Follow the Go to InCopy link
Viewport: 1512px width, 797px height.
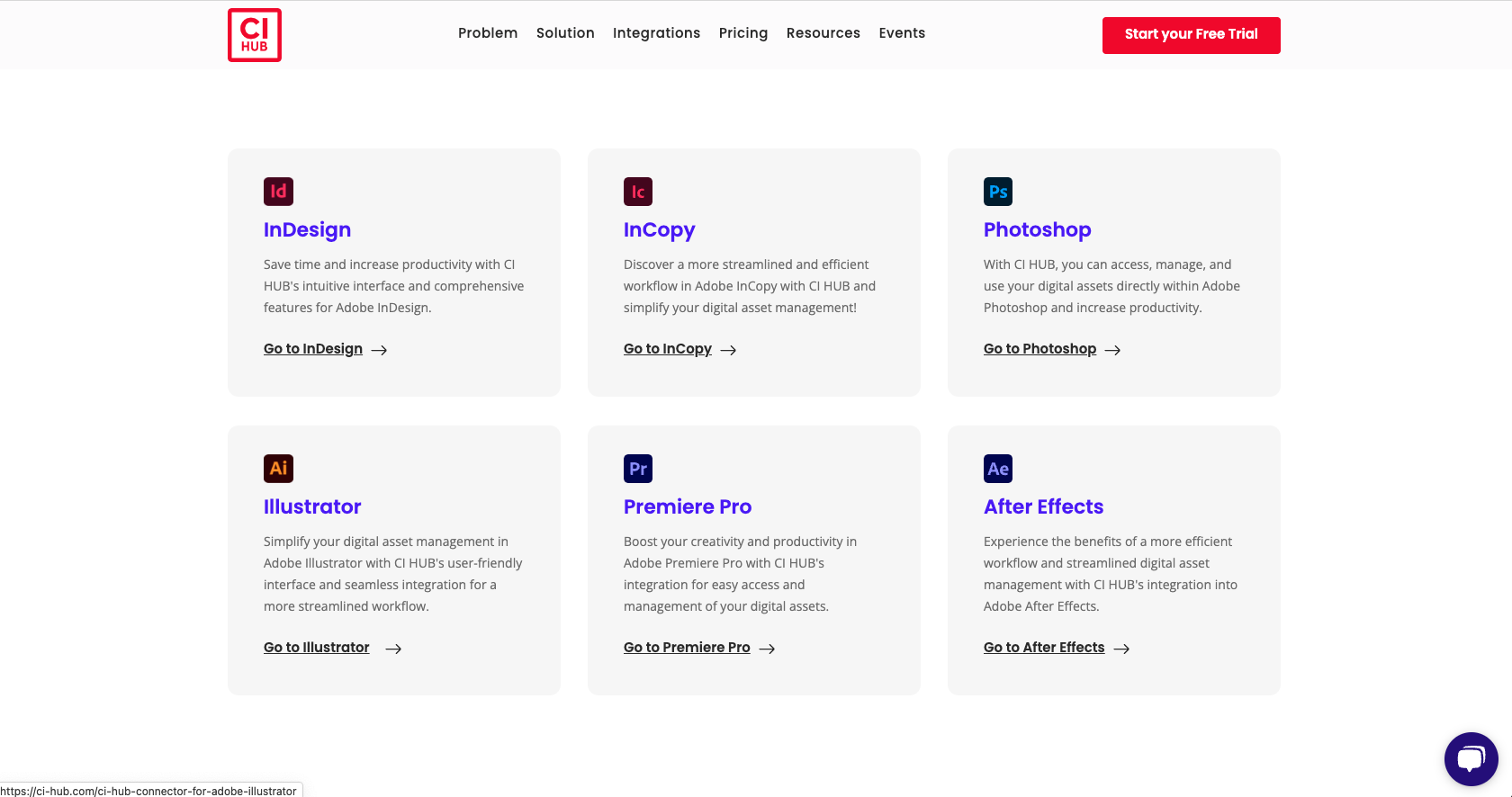pyautogui.click(x=668, y=349)
